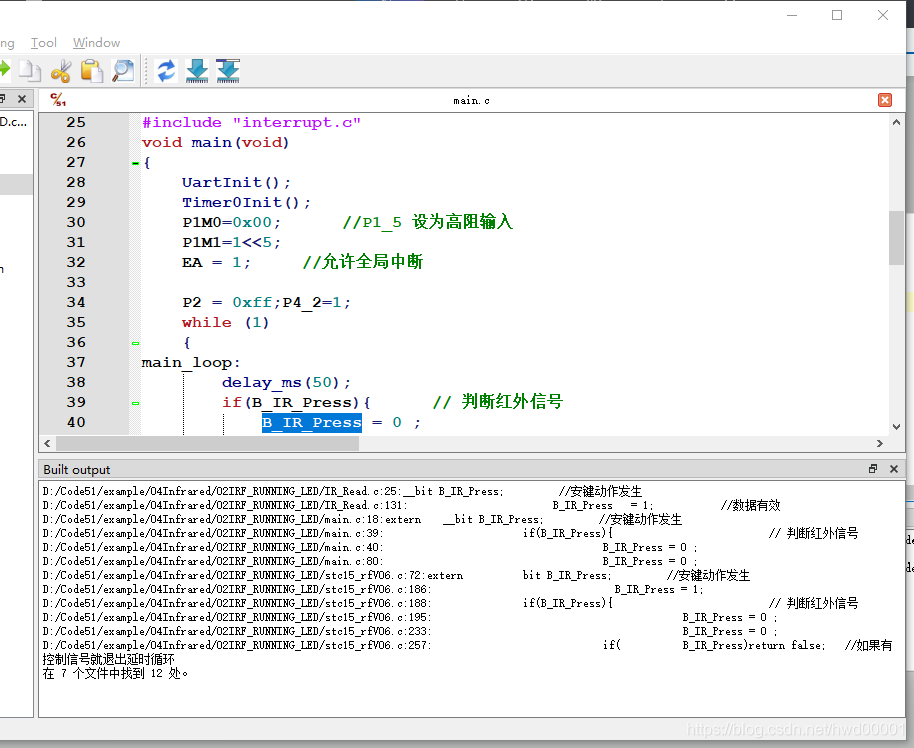Viewport: 914px width, 748px height.
Task: Collapse code fold at line 36
Action: click(x=135, y=343)
